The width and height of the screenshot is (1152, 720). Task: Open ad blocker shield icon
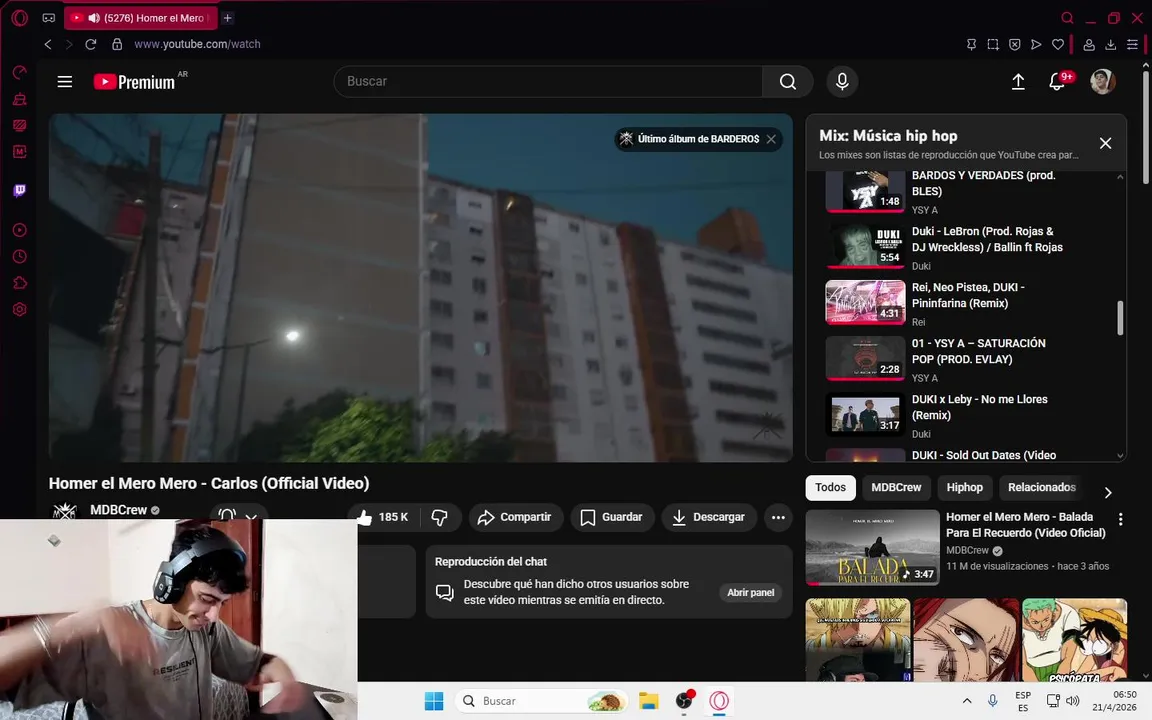point(1015,44)
